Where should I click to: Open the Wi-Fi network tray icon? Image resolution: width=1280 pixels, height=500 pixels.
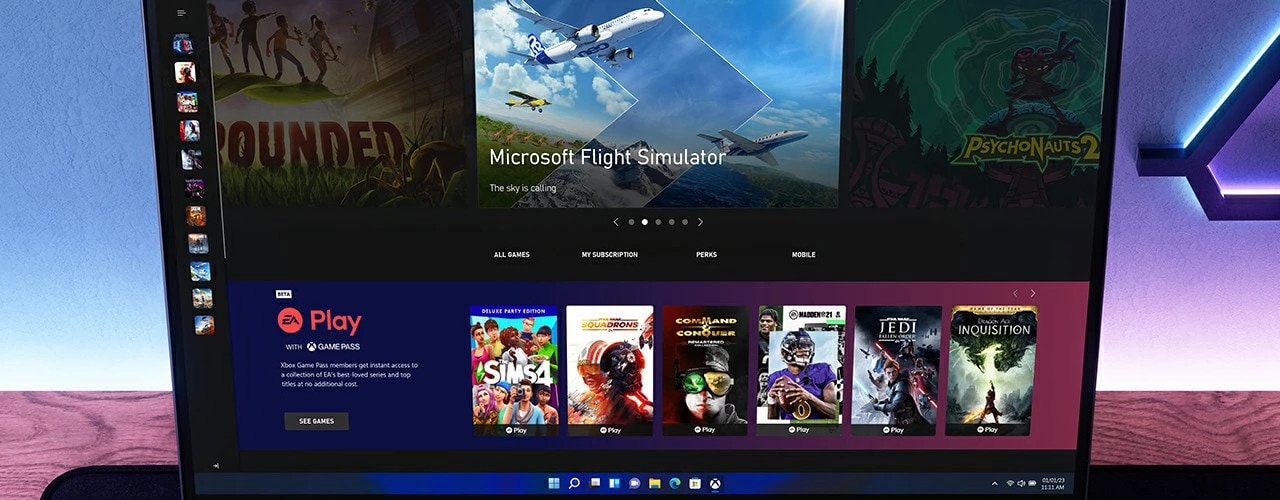[1009, 484]
